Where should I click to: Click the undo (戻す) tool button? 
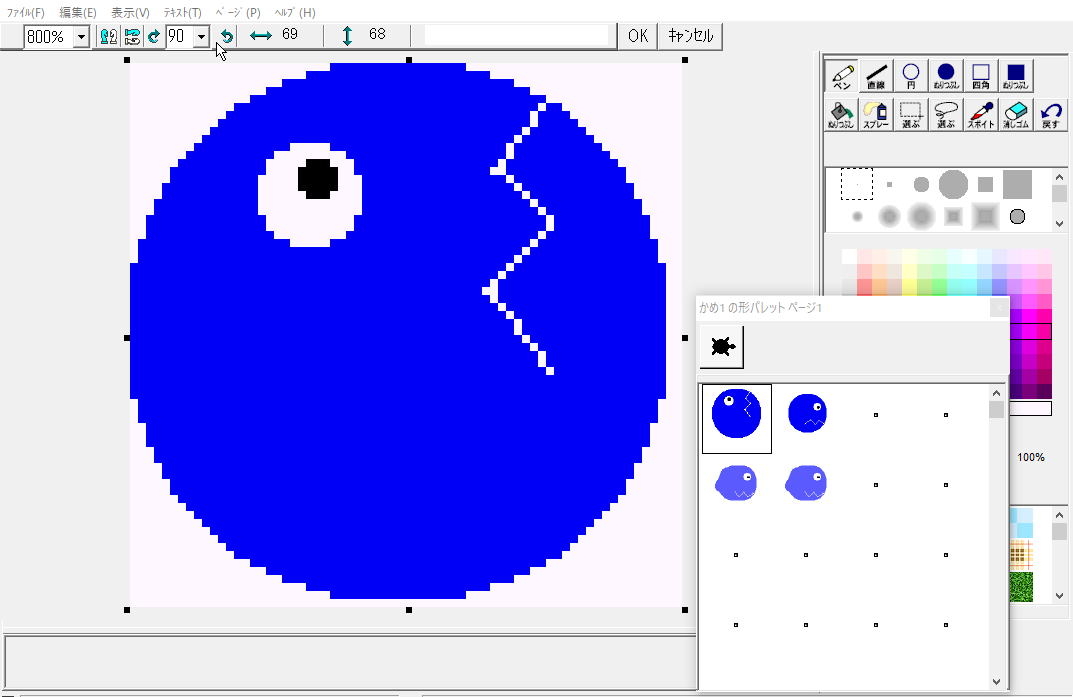pos(1050,114)
